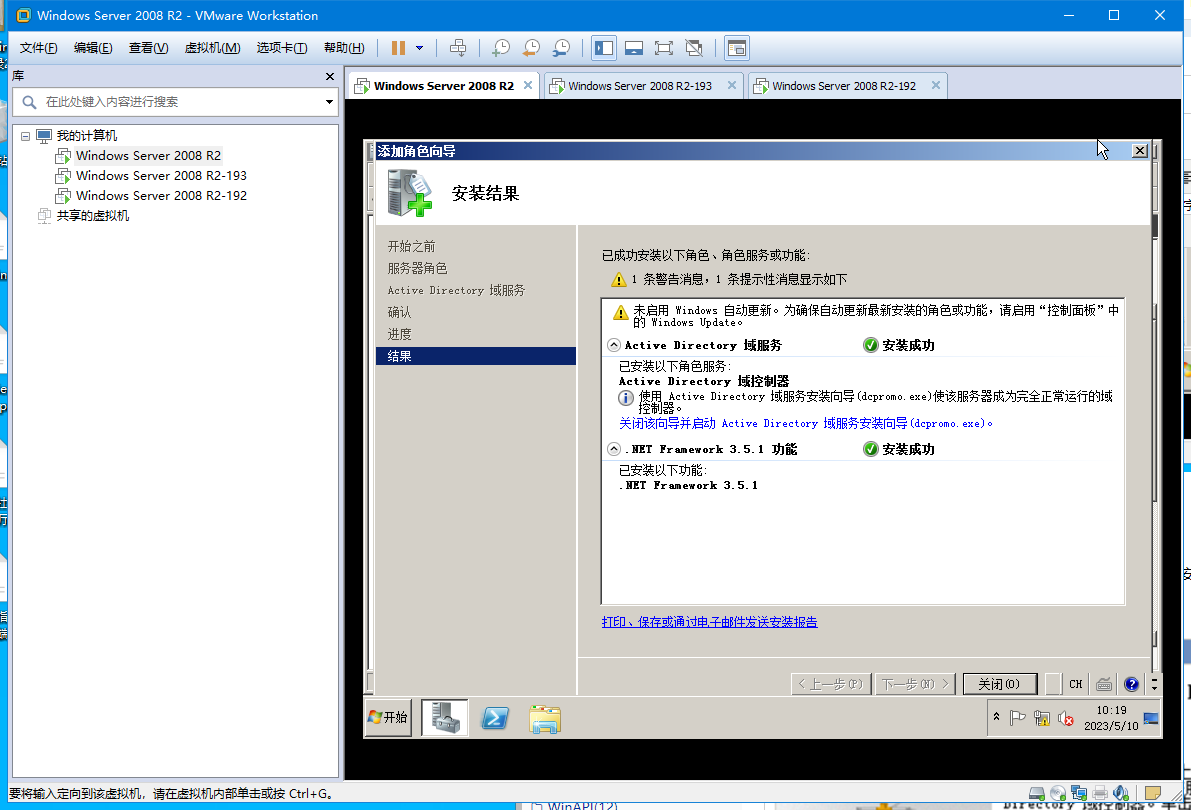Image resolution: width=1191 pixels, height=810 pixels.
Task: Select the highlighted 结果 wizard step
Action: [x=475, y=356]
